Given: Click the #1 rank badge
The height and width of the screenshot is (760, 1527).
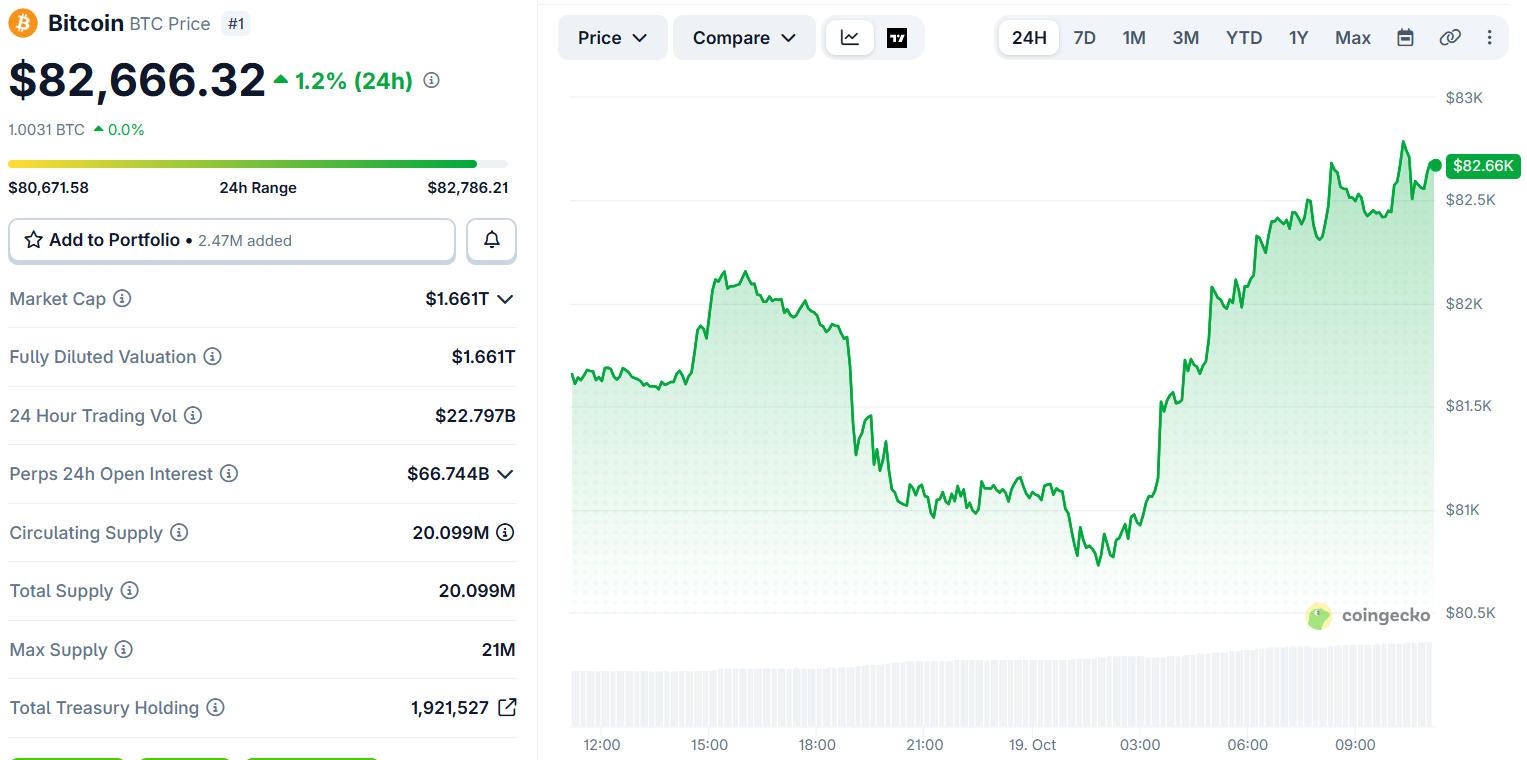Looking at the screenshot, I should click(x=235, y=23).
